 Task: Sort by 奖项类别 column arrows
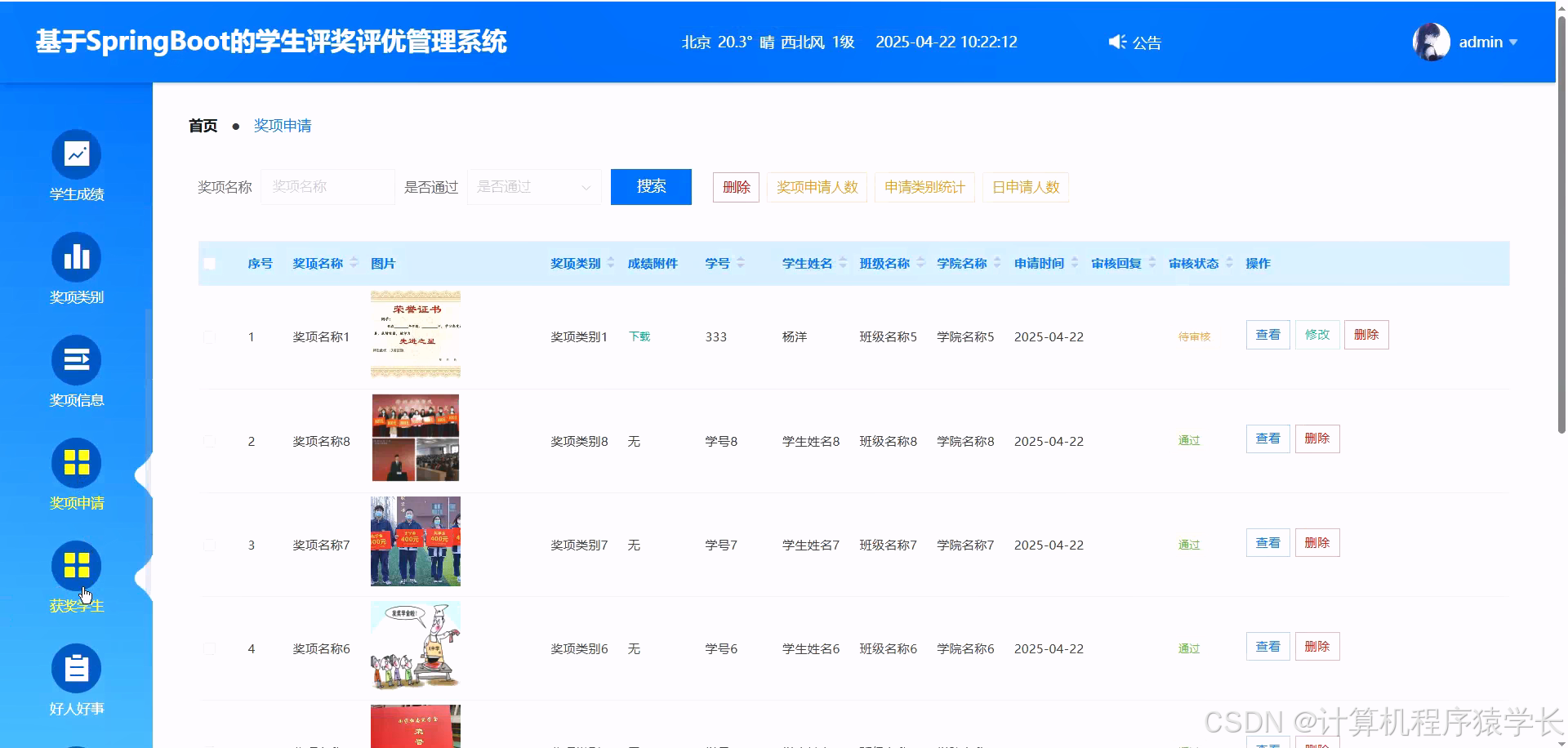611,263
